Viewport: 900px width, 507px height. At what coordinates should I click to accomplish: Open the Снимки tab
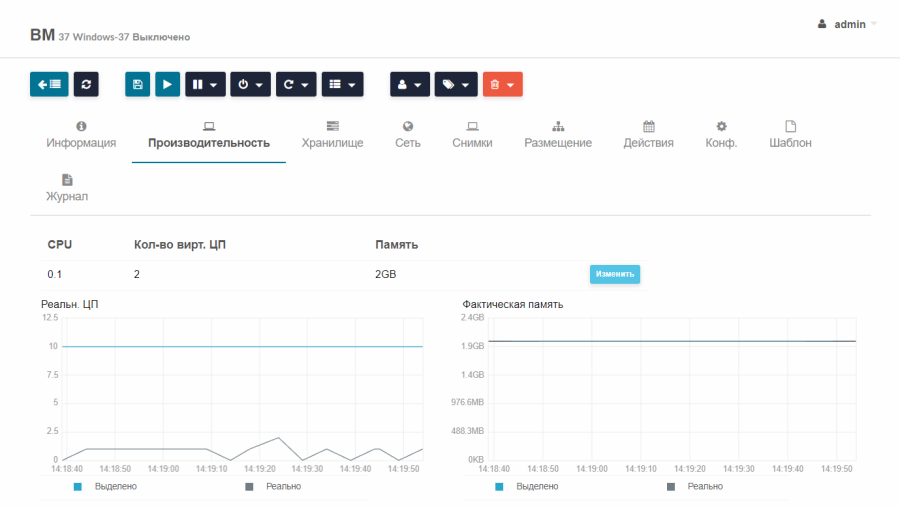472,136
